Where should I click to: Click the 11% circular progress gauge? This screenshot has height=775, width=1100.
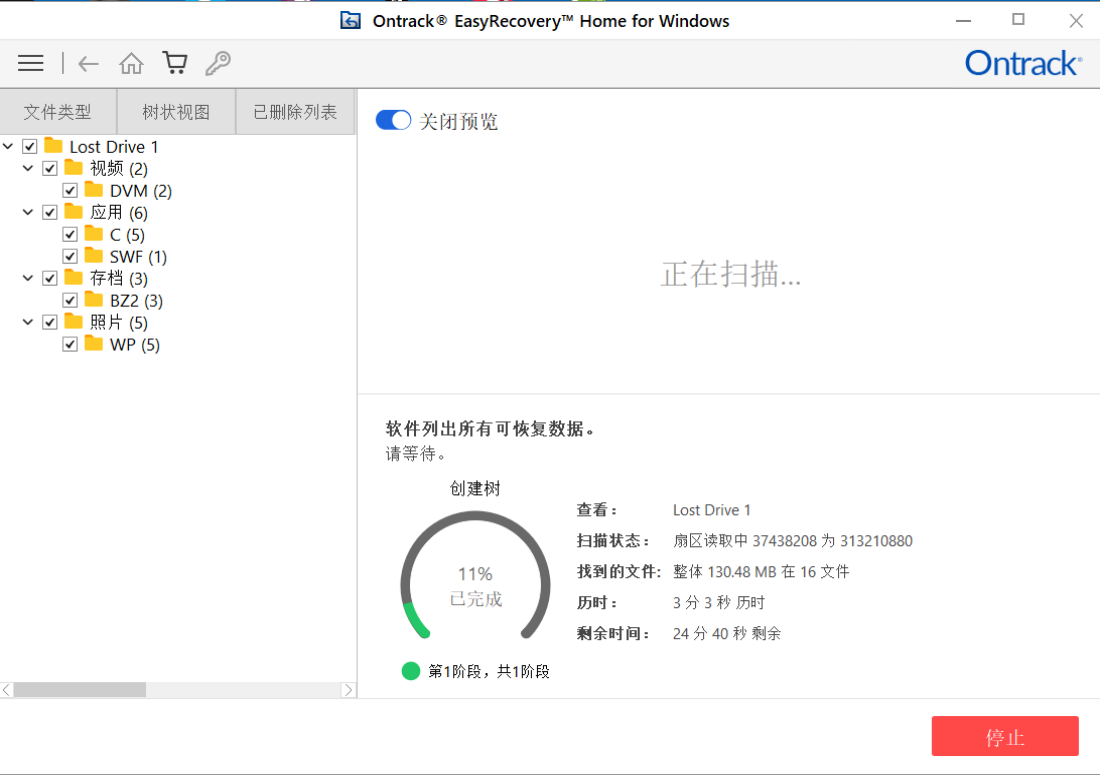pos(476,577)
